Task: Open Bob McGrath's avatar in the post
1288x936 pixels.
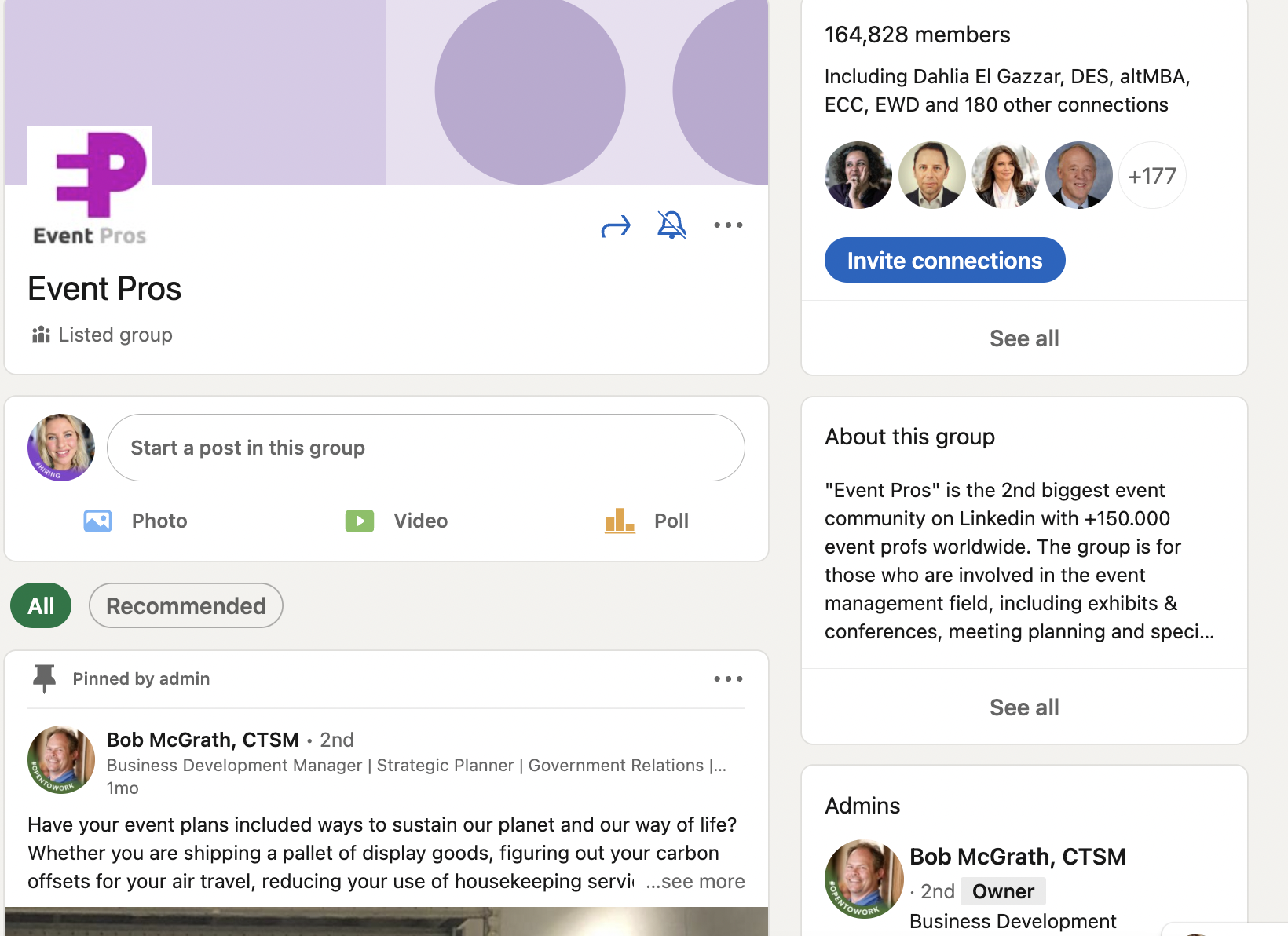Action: tap(61, 759)
